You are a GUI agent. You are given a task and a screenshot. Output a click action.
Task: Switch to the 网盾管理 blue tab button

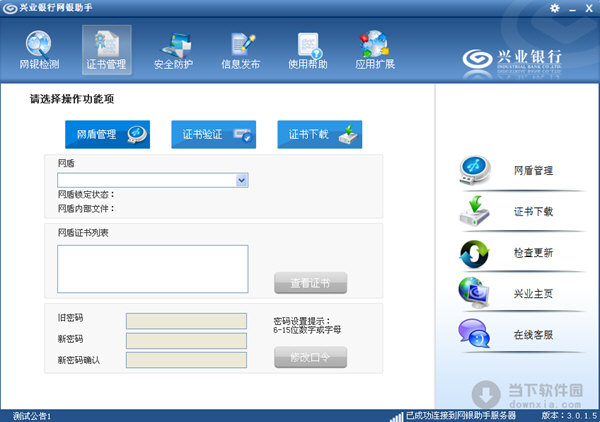click(108, 134)
